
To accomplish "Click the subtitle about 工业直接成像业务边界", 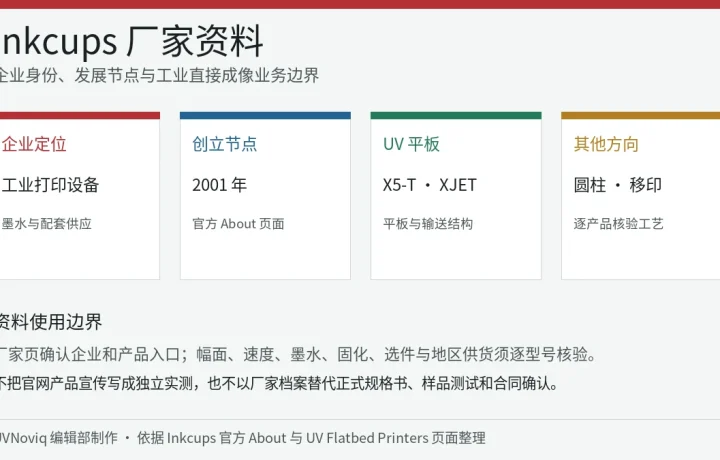I will (159, 75).
